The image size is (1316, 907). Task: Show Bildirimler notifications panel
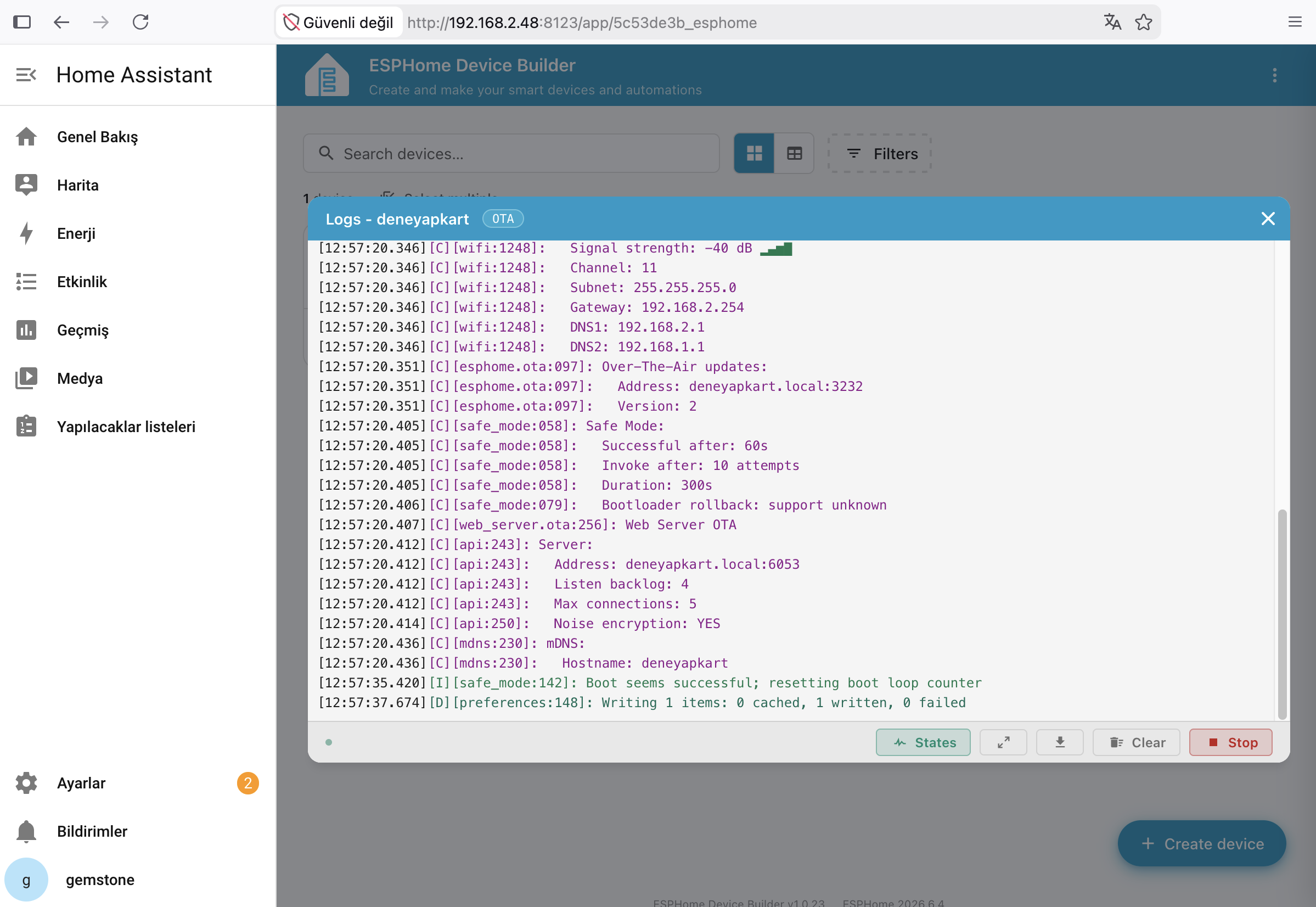[138, 831]
